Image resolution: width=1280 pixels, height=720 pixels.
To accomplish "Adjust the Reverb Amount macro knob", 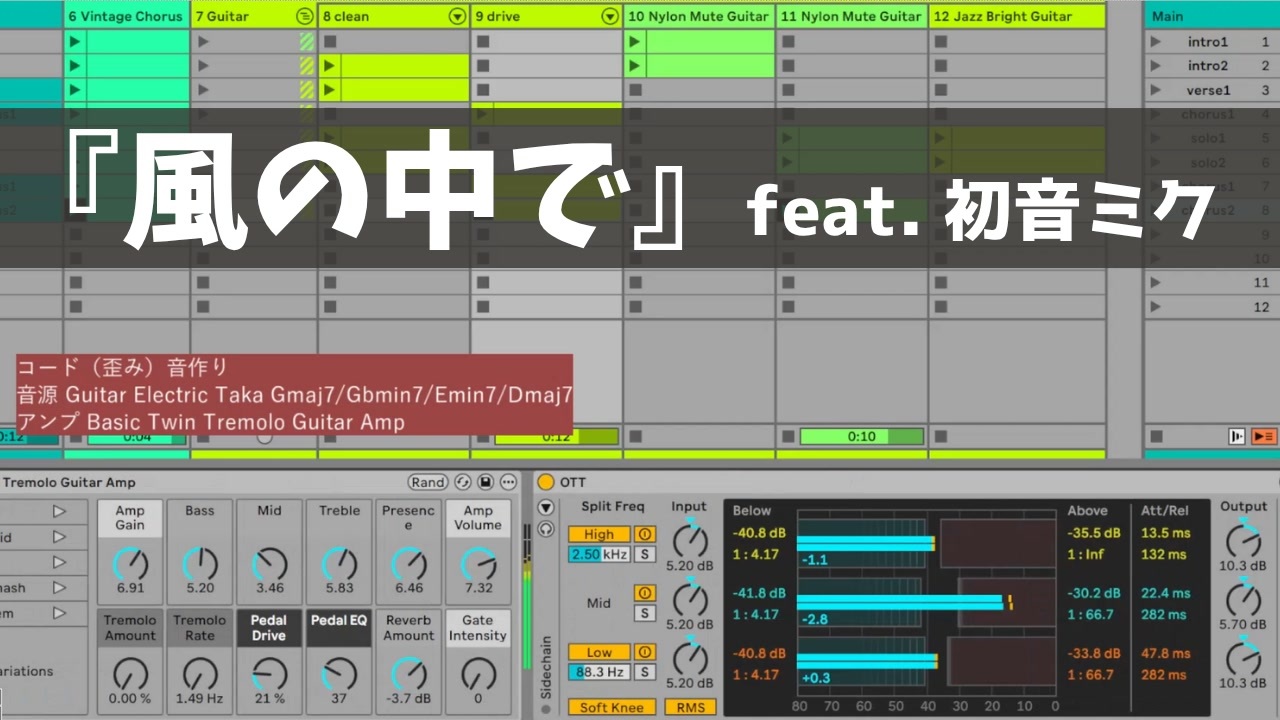I will (409, 674).
